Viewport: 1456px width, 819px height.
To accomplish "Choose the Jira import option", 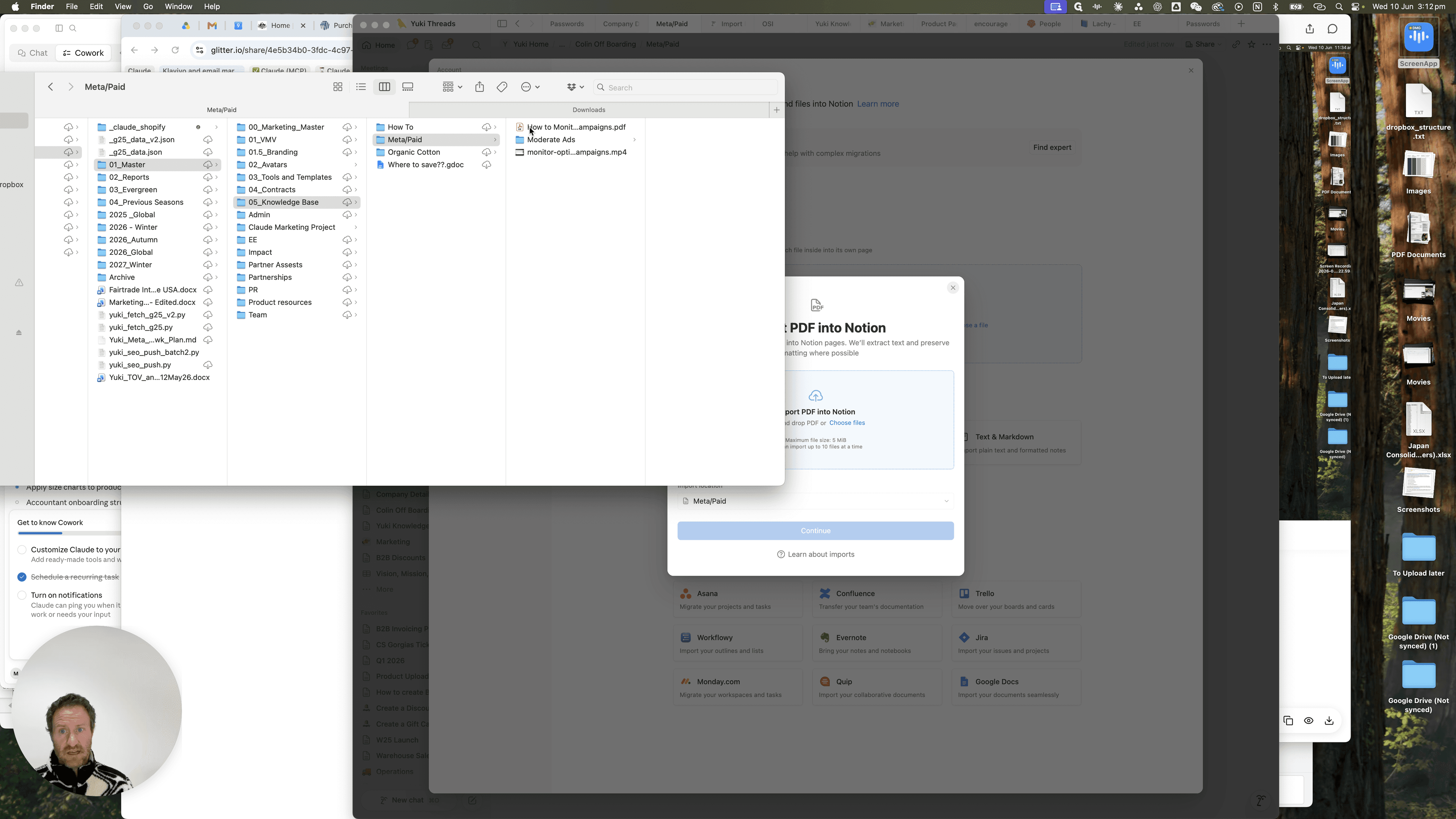I will [x=1016, y=643].
